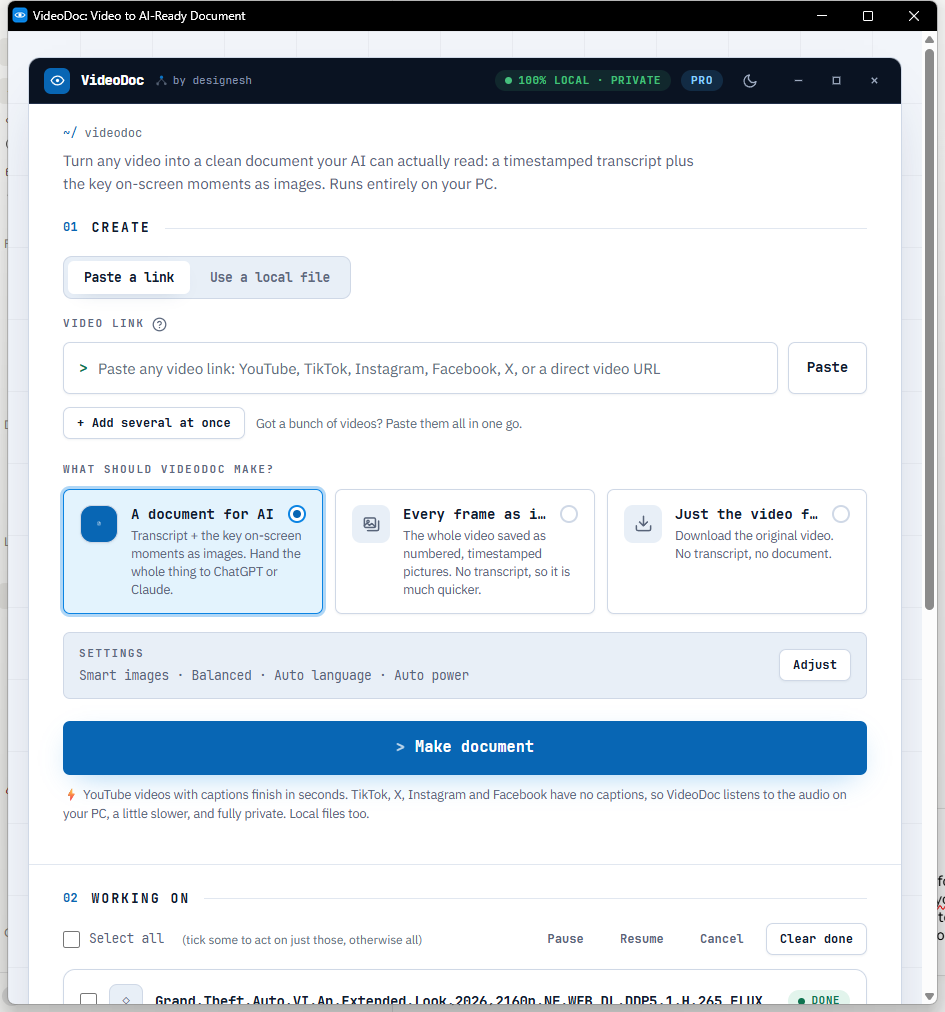This screenshot has height=1012, width=945.
Task: Click the '01 CREATE' section heading
Action: coord(107,227)
